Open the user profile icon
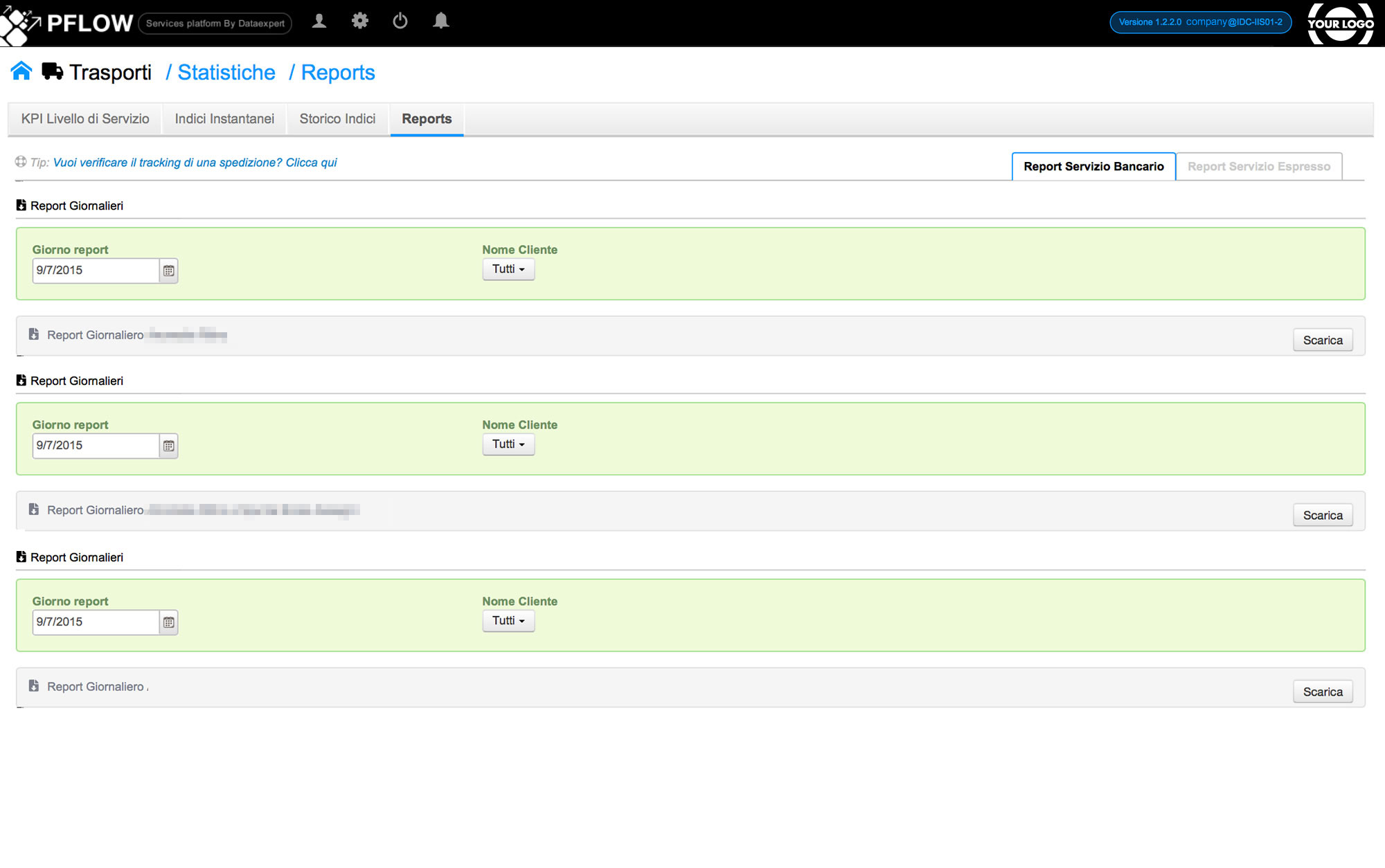Screen dimensions: 1385x868 (x=319, y=21)
